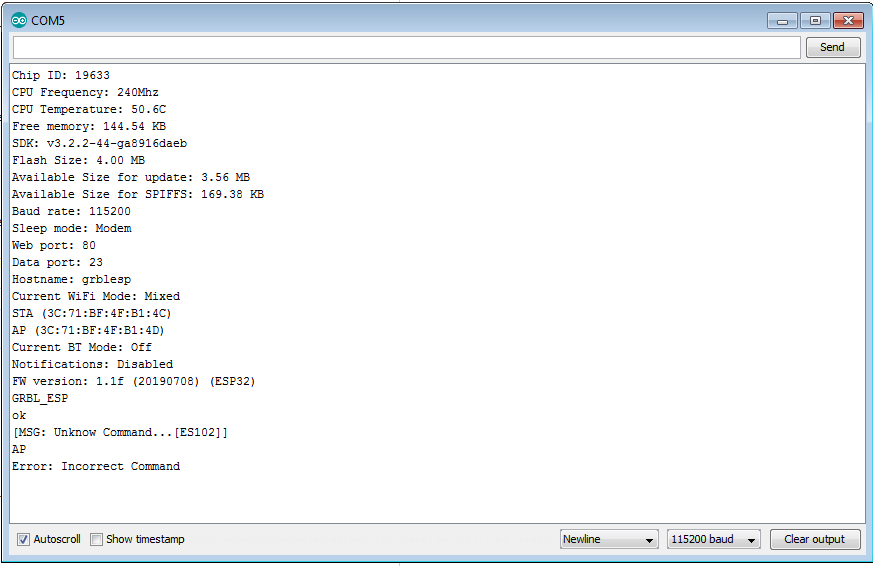Click the 'STA (3C:71:BF:4F:B1:4C)' line
This screenshot has height=566, width=873.
point(92,313)
